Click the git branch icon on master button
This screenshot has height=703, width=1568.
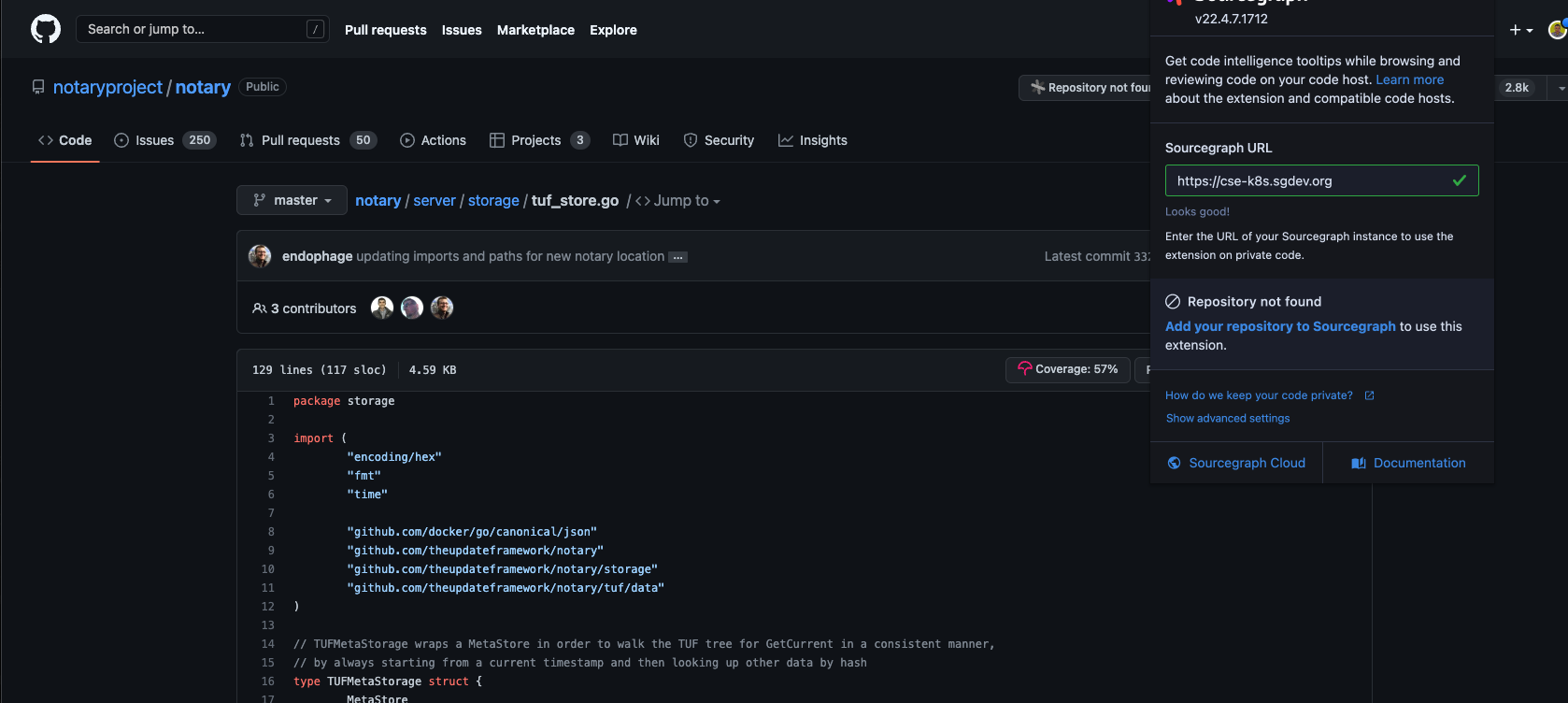[260, 200]
